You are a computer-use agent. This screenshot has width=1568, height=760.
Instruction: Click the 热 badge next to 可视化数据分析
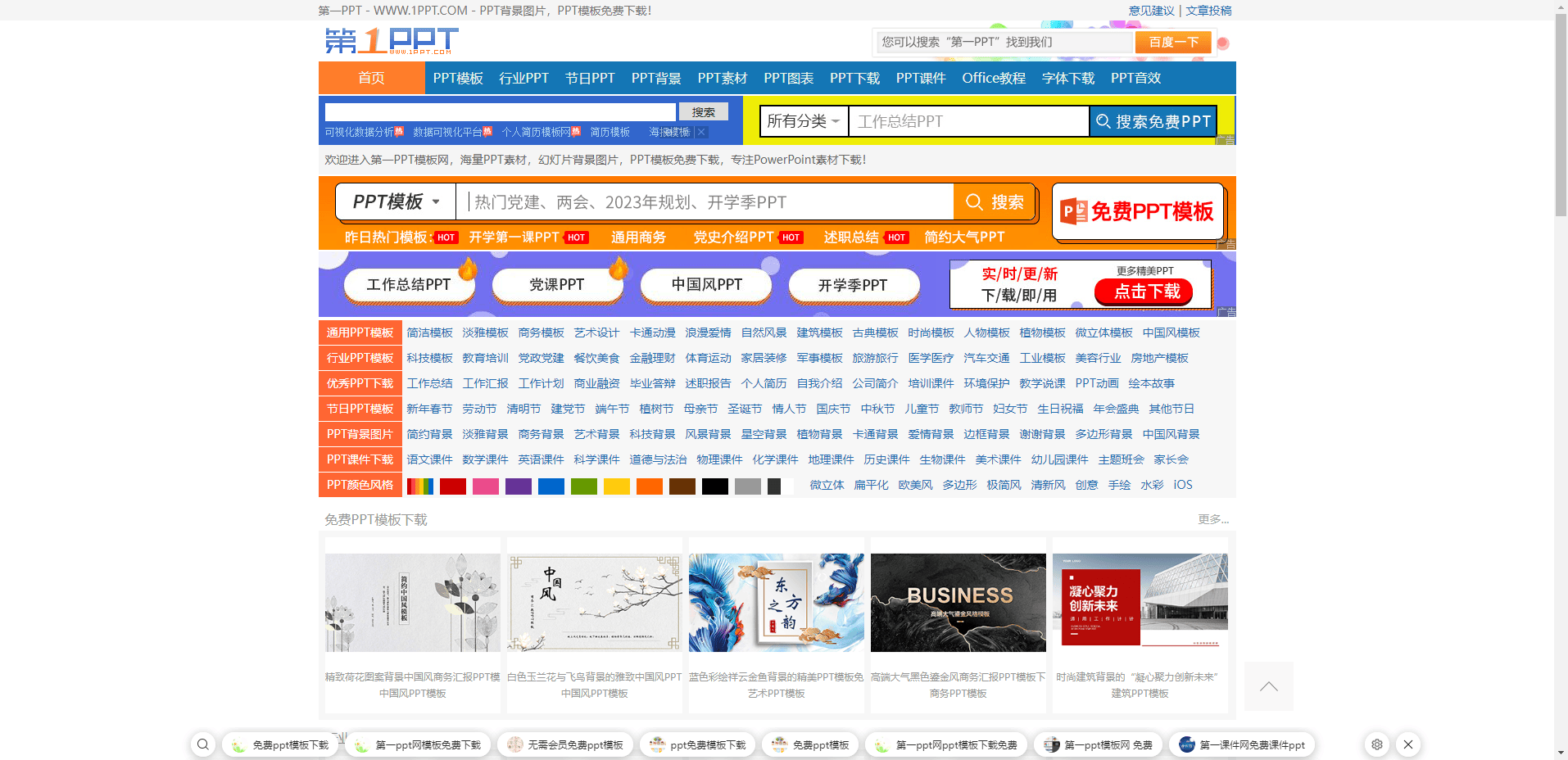[399, 132]
